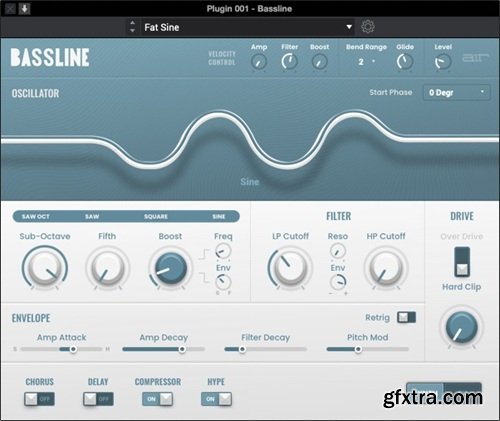
Task: Click the VELOCITY CONTROL label
Action: tap(222, 58)
